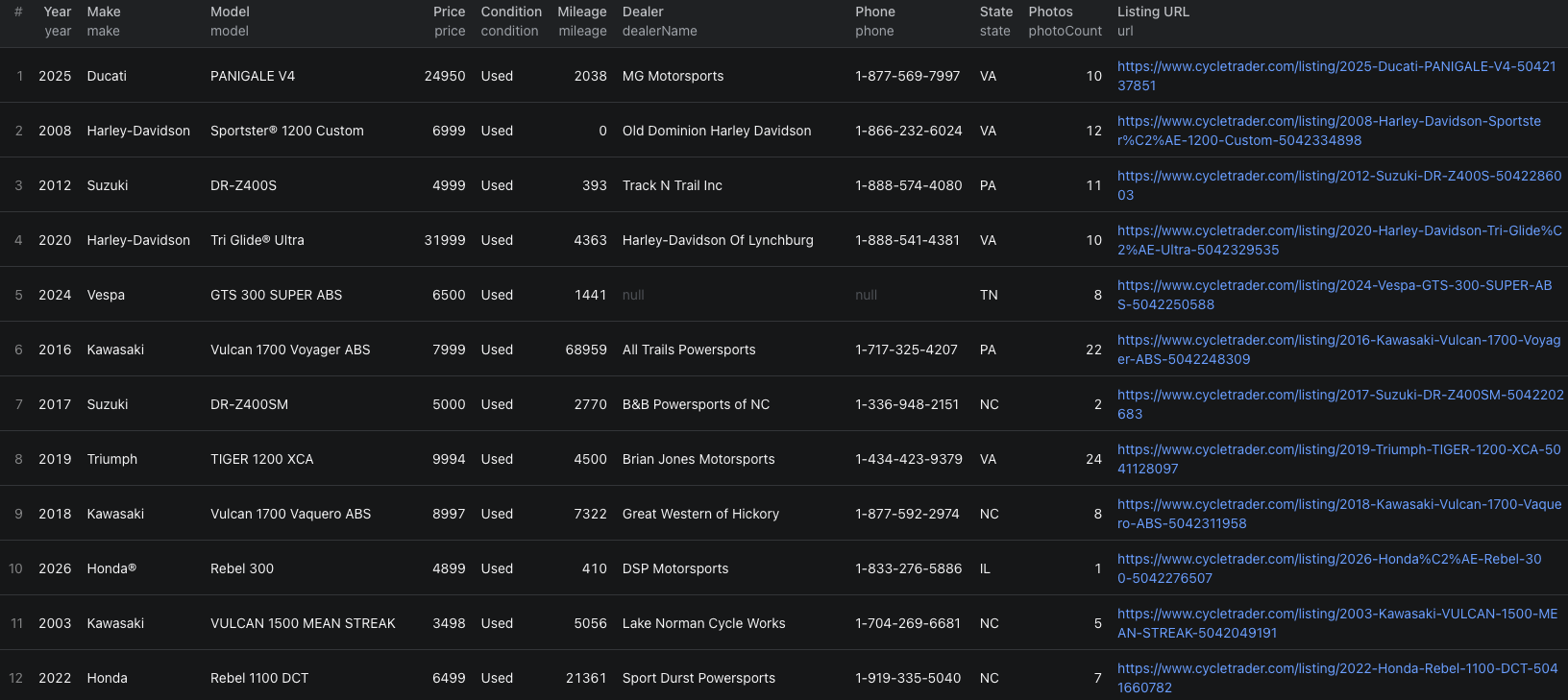Open the 2017 Suzuki DR-Z400SM listing URL

(1340, 404)
